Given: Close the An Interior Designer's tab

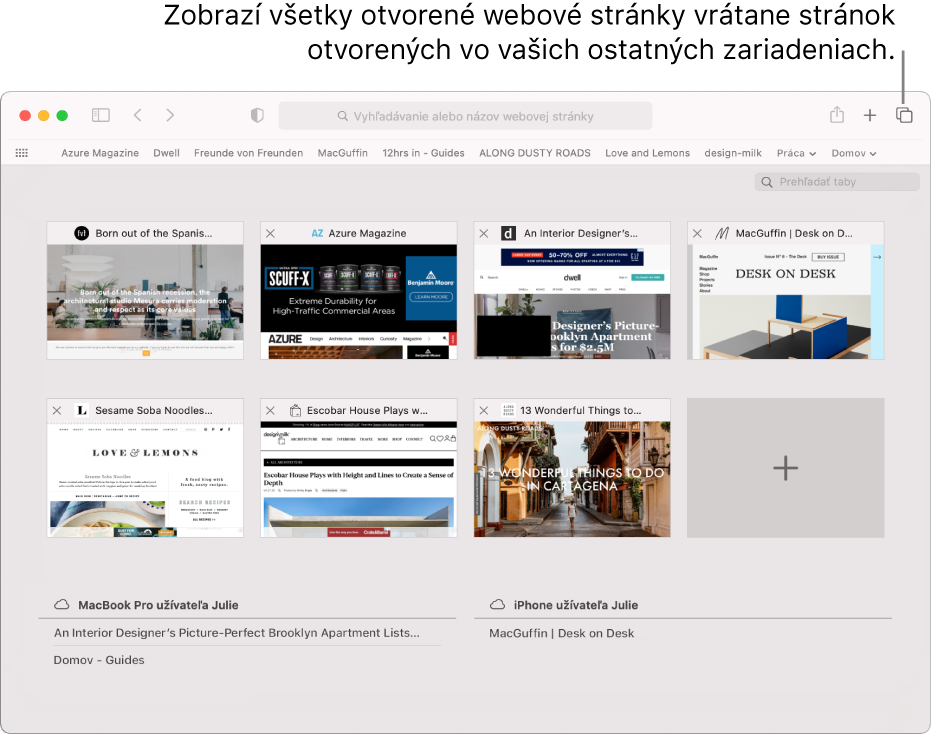Looking at the screenshot, I should coord(484,233).
